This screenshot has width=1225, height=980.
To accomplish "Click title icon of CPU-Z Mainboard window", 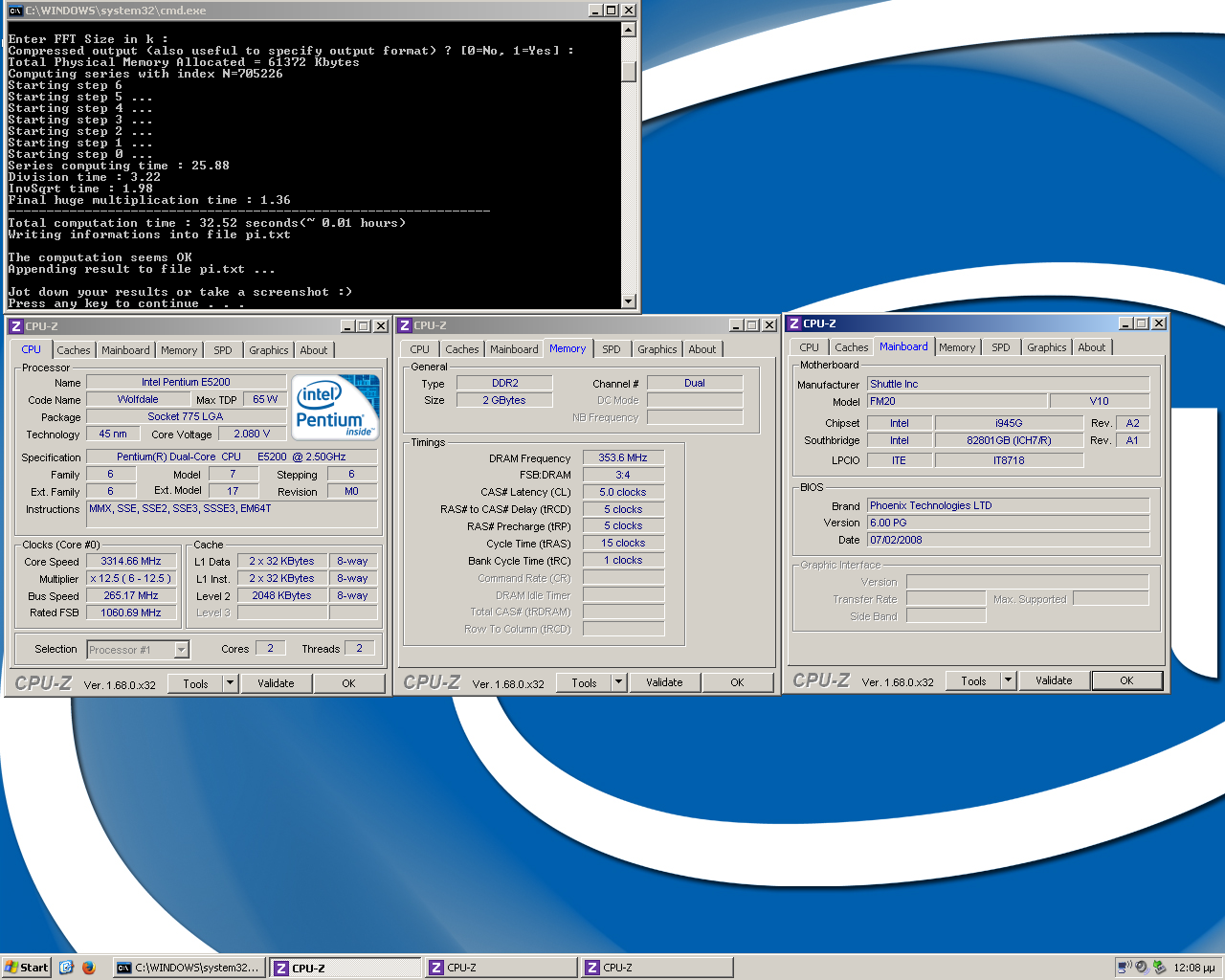I will (x=794, y=323).
